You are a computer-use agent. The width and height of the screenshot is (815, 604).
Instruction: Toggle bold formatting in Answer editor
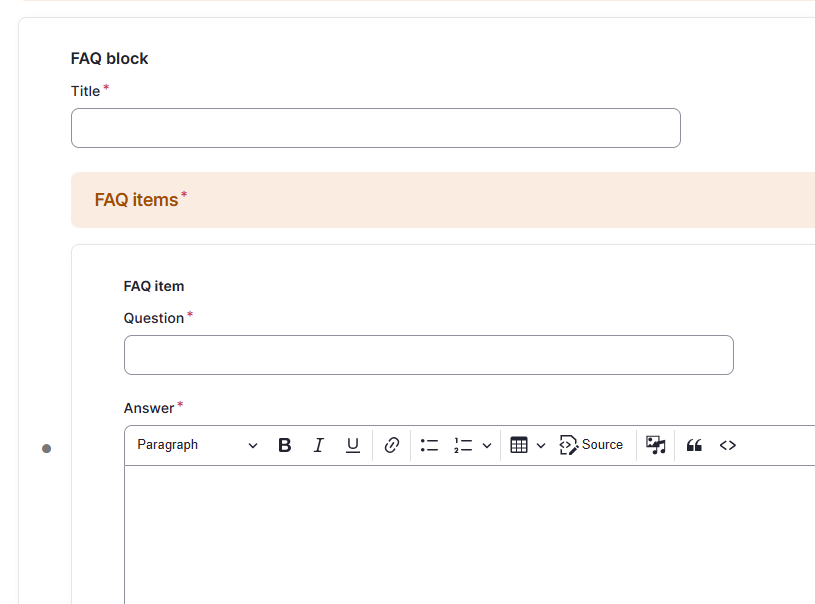[284, 445]
